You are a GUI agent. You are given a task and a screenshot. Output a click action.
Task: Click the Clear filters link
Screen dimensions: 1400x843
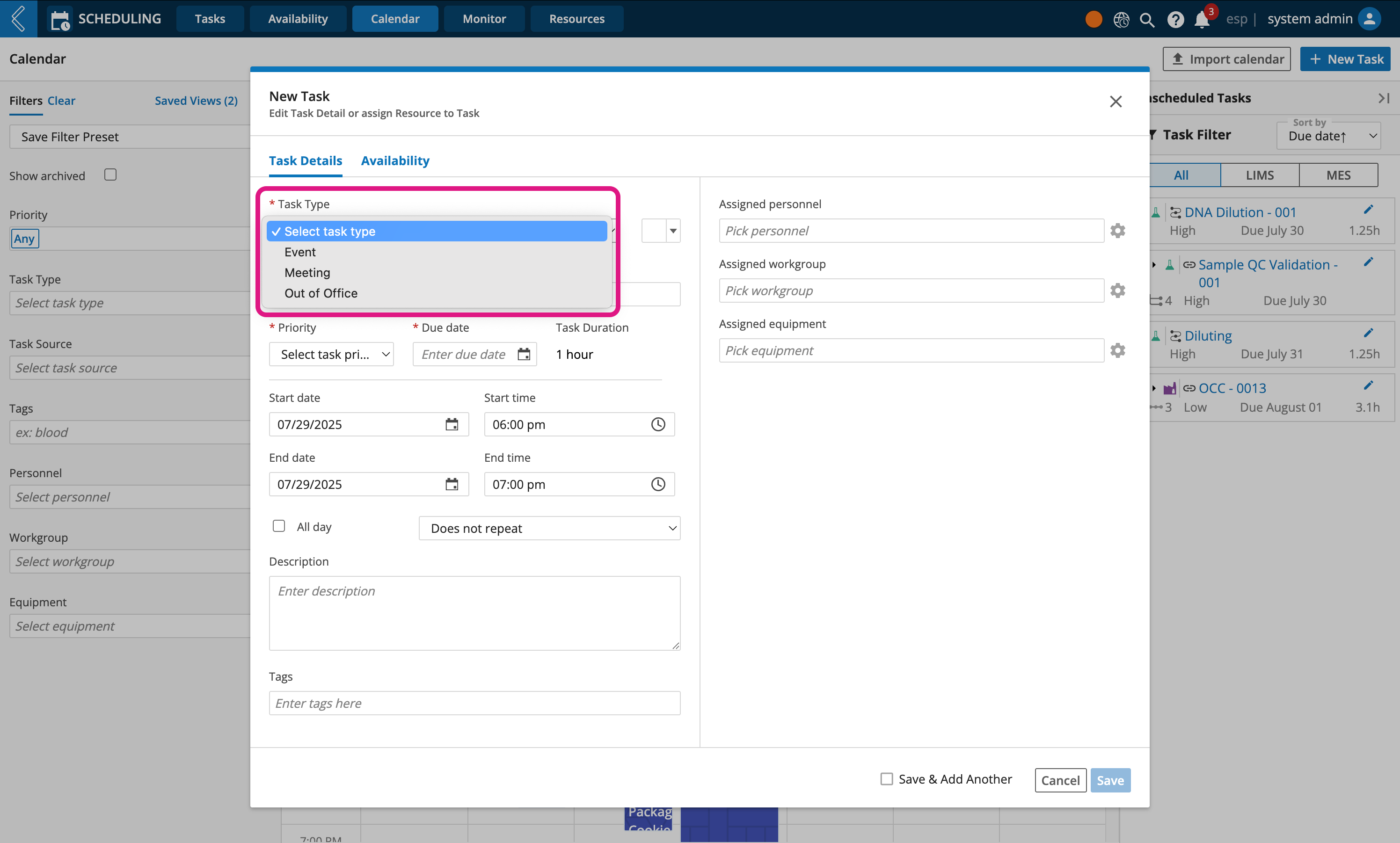click(61, 101)
